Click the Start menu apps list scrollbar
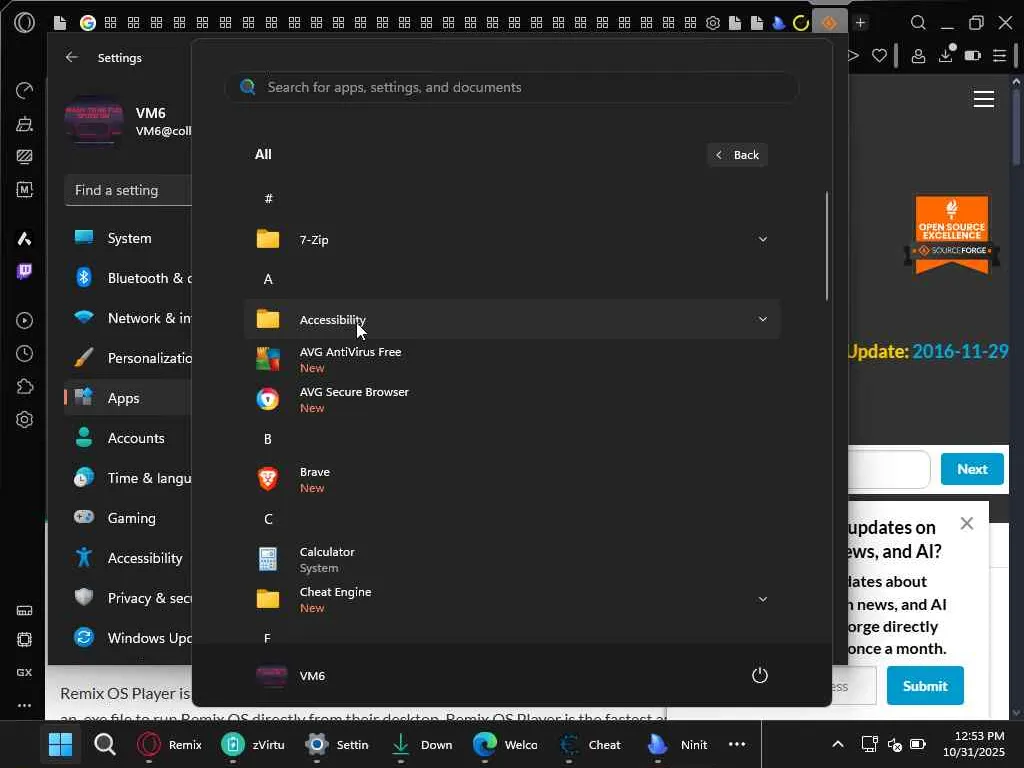1024x768 pixels. click(827, 246)
